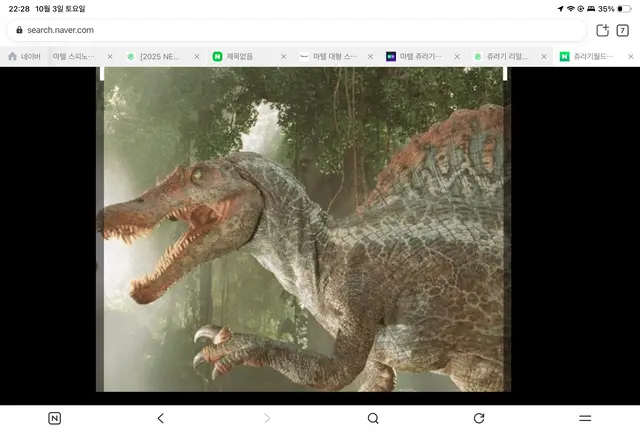Open a new tab with plus icon
The image size is (640, 445).
602,30
